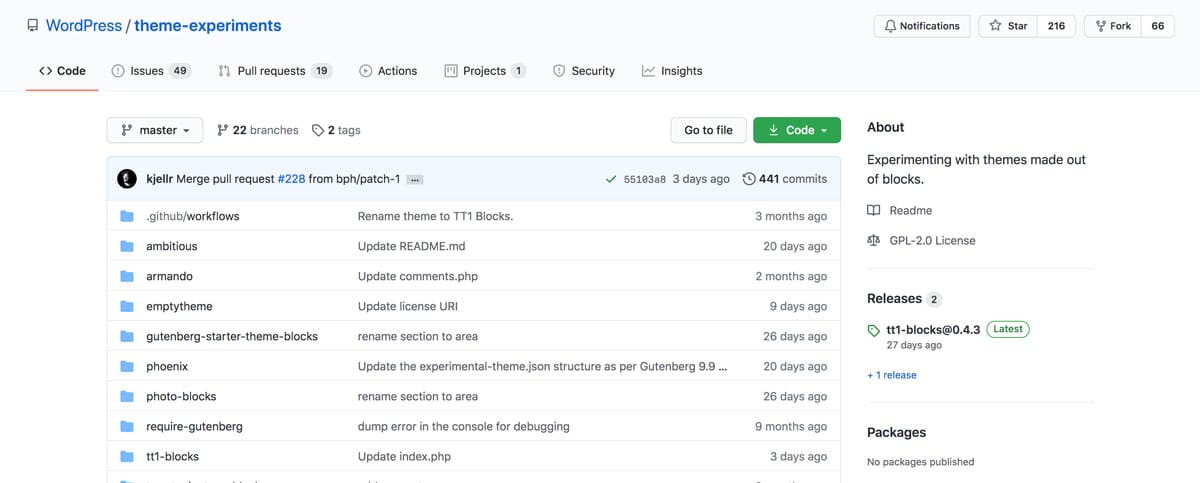Open the 'Update comments.php' commit message

point(419,276)
